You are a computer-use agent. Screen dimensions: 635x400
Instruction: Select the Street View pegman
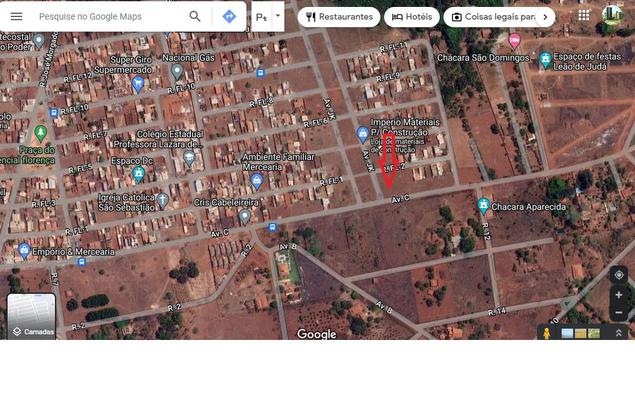coord(547,333)
